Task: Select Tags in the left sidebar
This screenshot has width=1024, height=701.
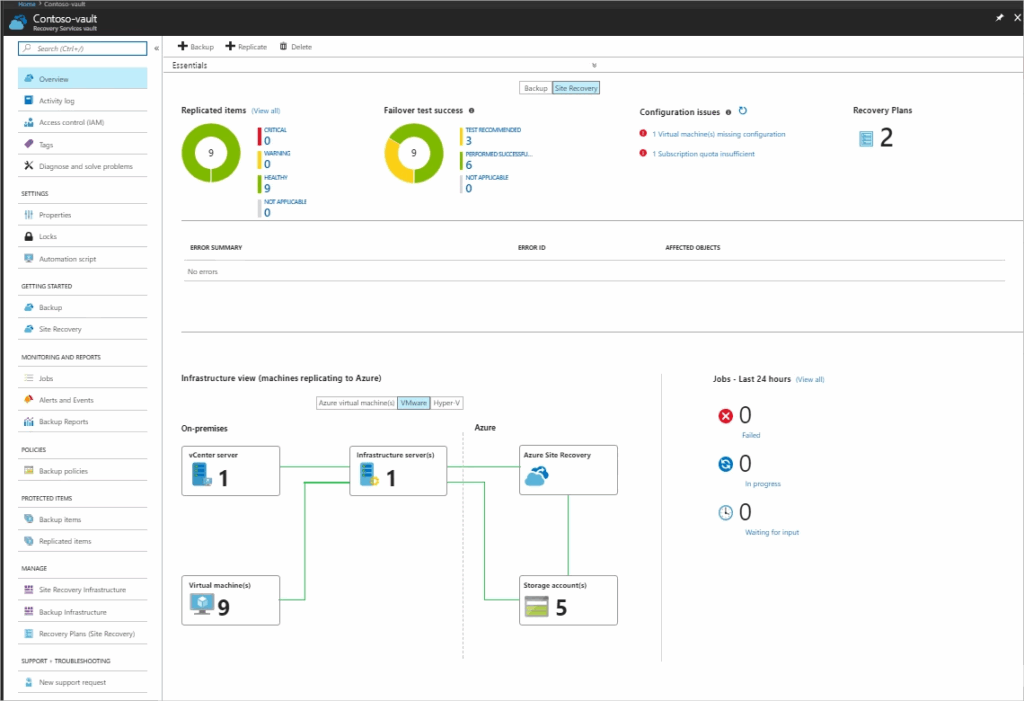Action: [x=48, y=143]
